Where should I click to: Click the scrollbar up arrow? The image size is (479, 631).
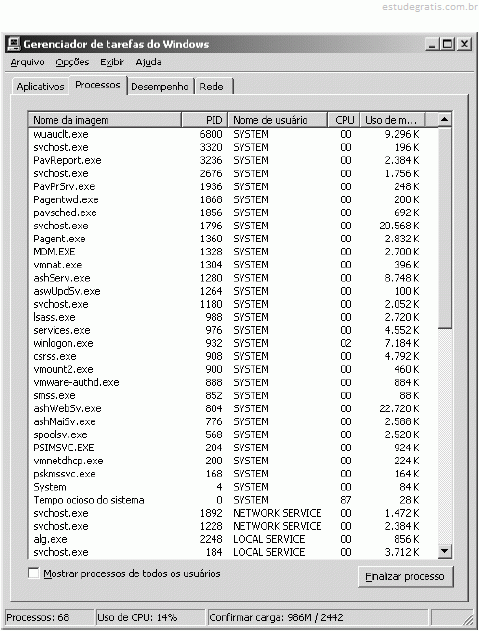tap(444, 119)
